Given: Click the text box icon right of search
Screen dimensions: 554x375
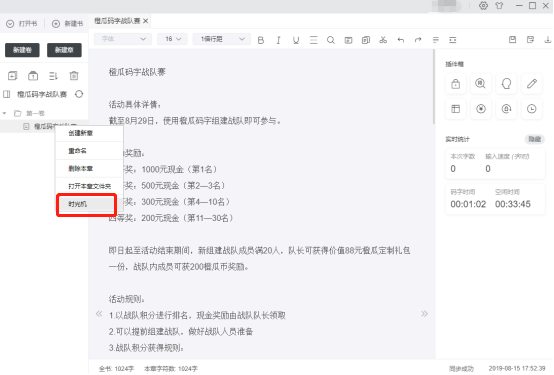Looking at the screenshot, I should (348, 40).
